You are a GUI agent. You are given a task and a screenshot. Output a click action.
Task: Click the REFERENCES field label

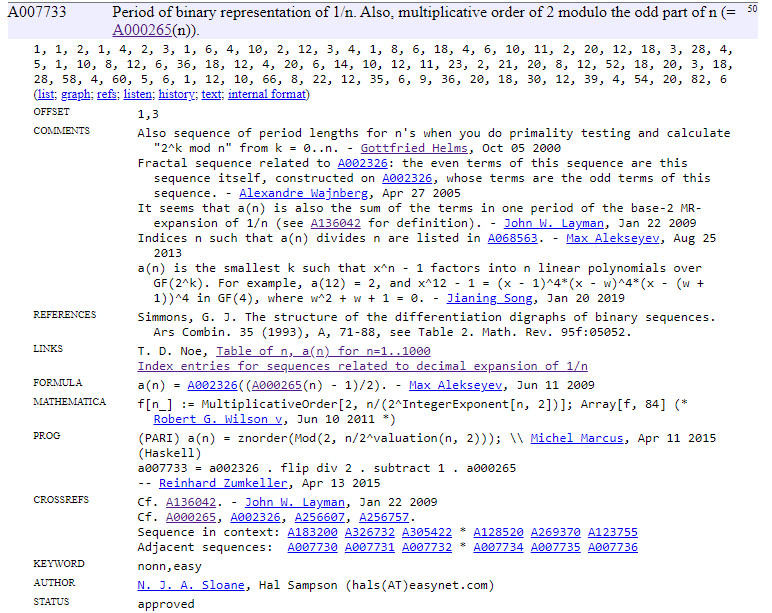[x=64, y=315]
